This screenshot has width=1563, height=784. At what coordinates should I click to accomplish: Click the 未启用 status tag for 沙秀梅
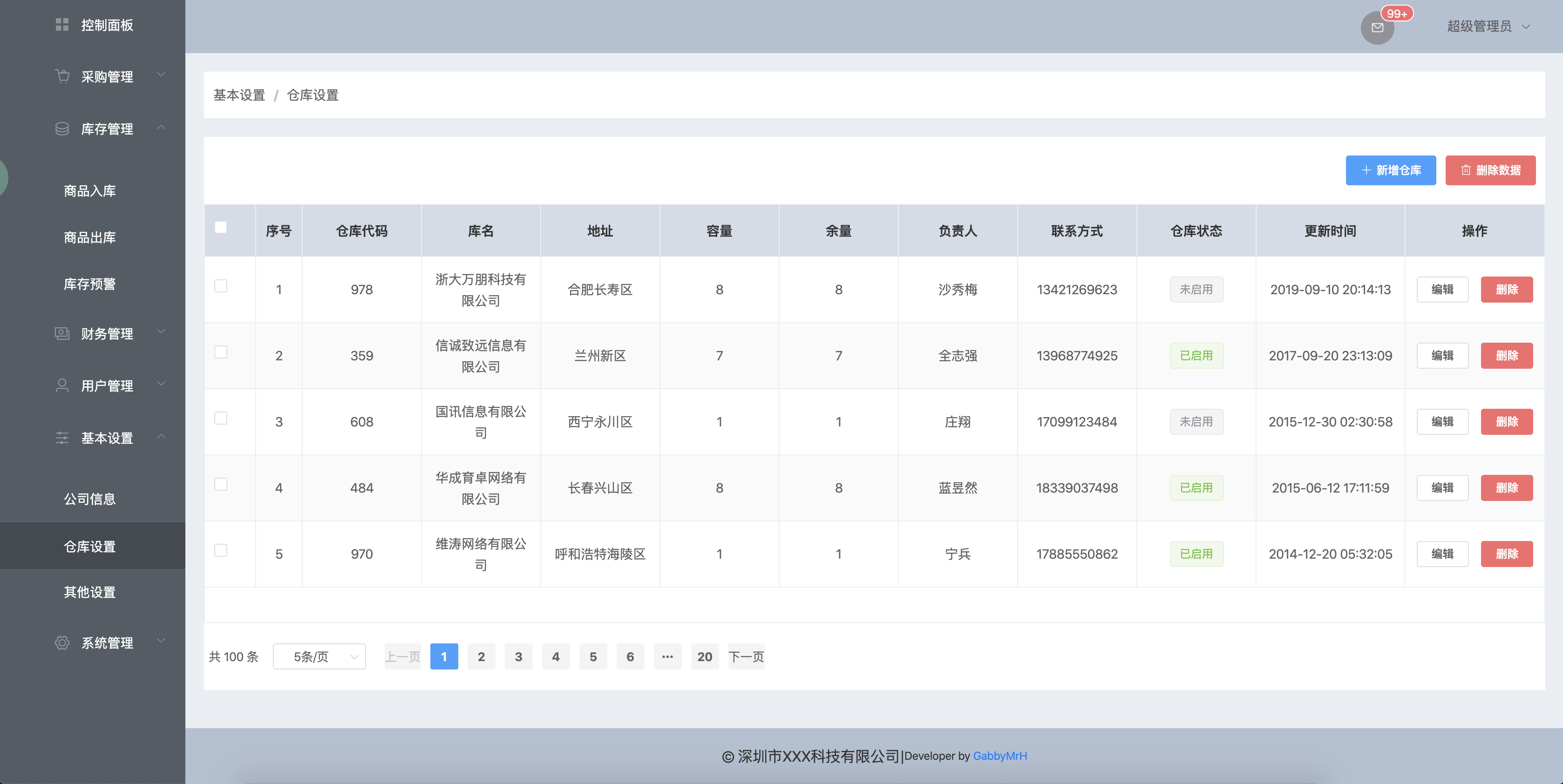click(x=1196, y=289)
